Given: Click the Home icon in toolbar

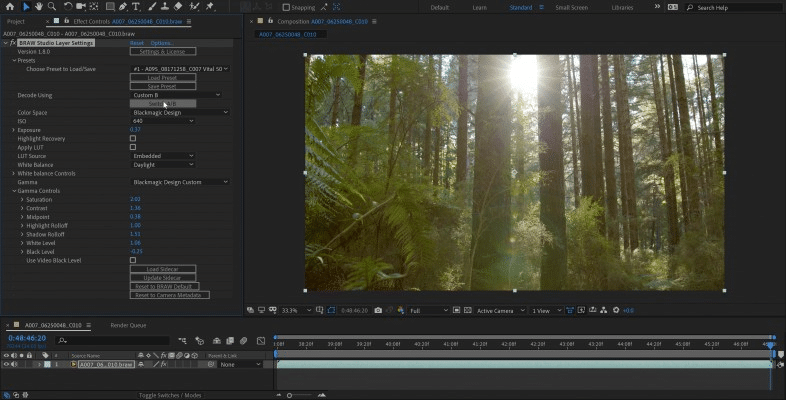Looking at the screenshot, I should click(x=9, y=7).
